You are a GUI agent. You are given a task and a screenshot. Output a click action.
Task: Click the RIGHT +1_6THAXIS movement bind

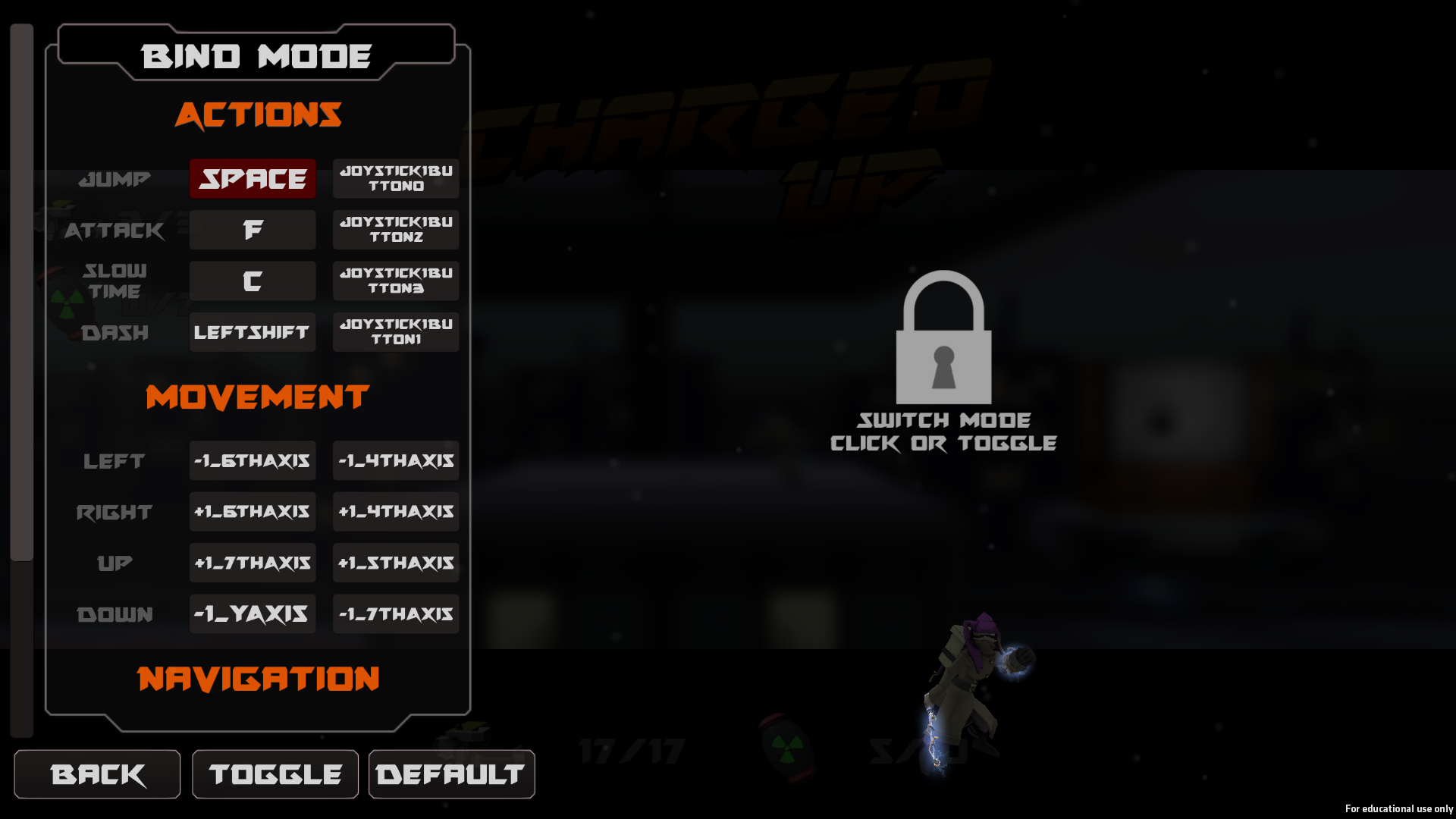click(x=252, y=511)
